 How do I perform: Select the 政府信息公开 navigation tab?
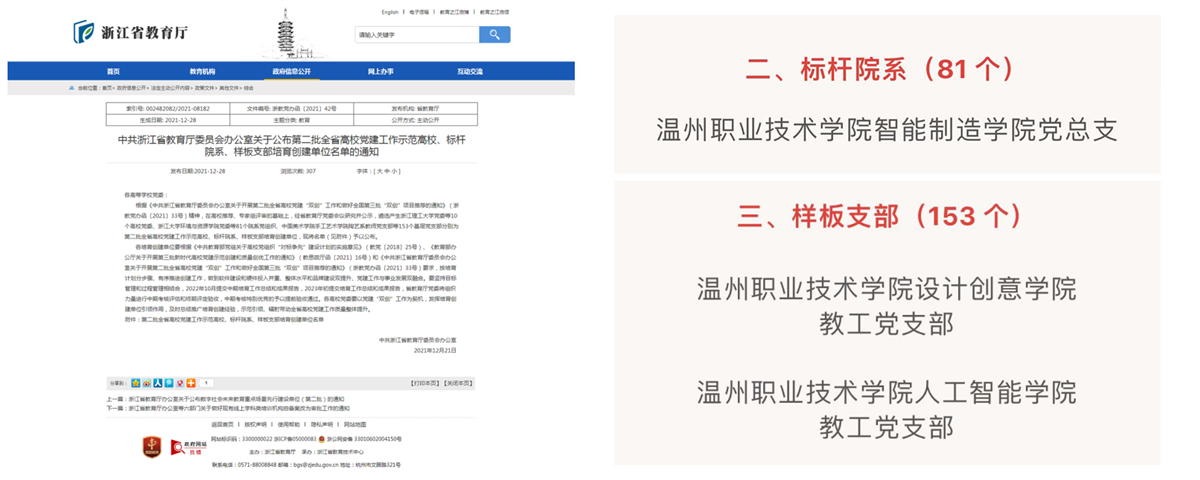point(291,72)
